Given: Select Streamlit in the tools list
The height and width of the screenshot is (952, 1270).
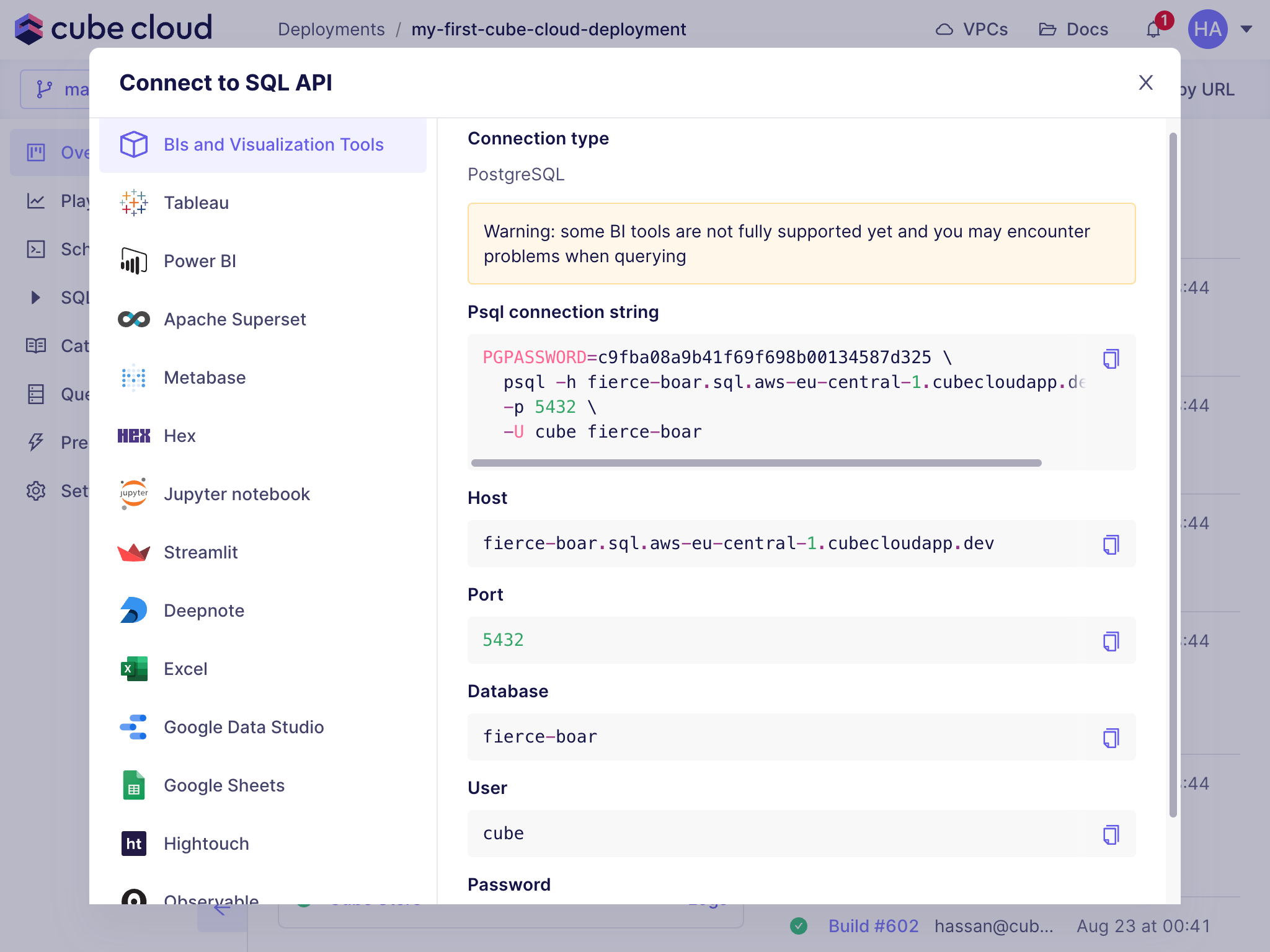Looking at the screenshot, I should pos(263,552).
